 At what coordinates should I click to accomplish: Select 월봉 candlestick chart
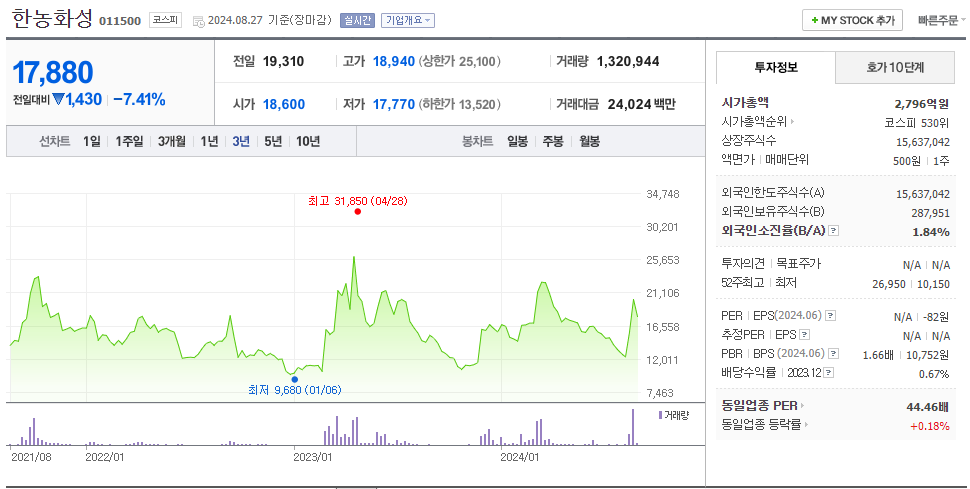590,142
